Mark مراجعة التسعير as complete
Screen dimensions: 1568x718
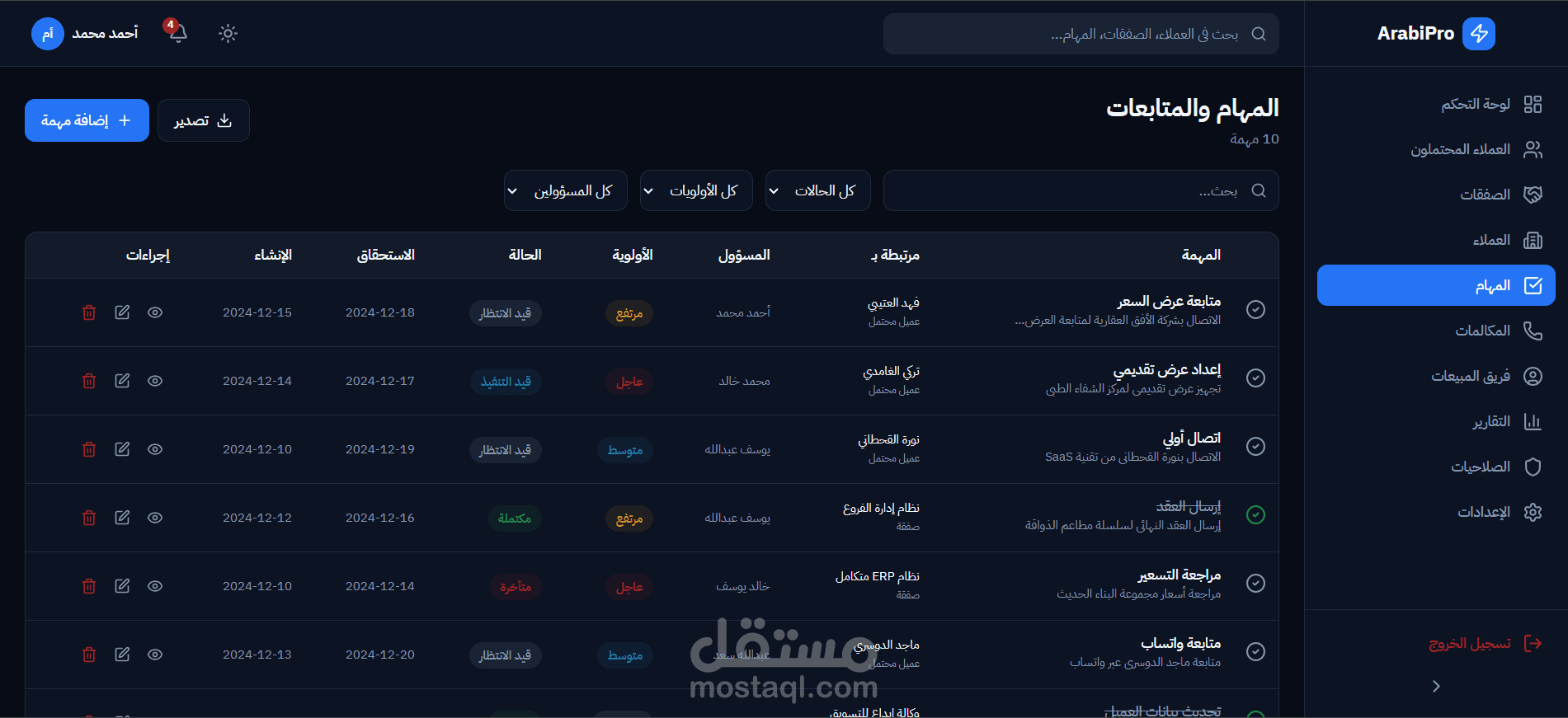(x=1255, y=583)
